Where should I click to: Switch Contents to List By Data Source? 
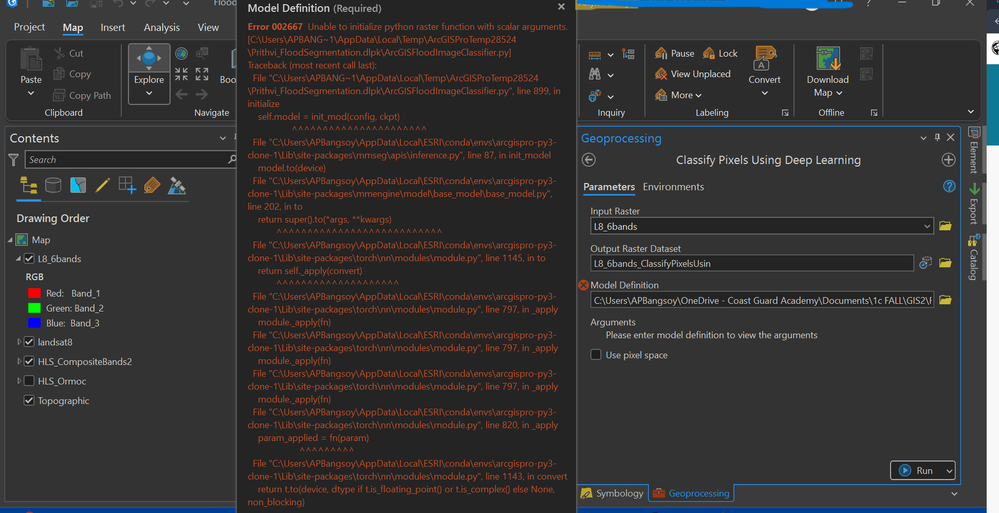54,185
